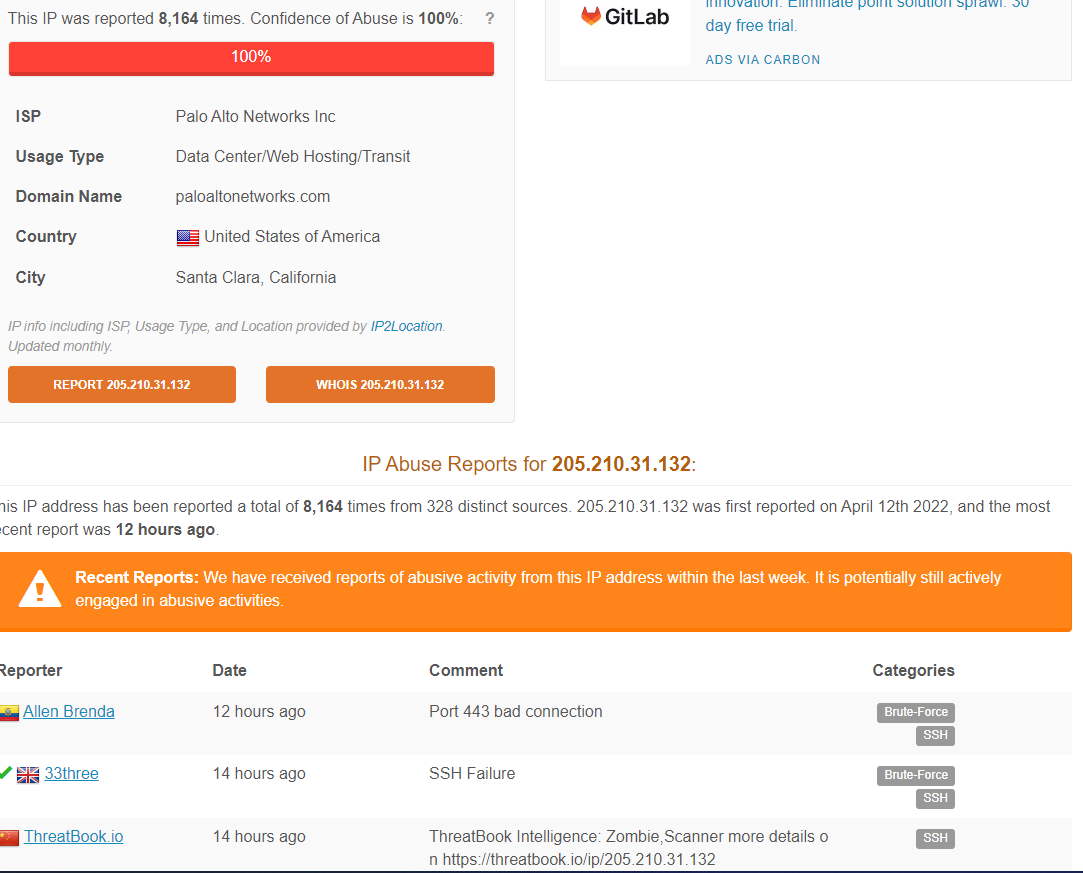Click Brute-Force tag in Allen Brenda row
Viewport: 1083px width, 873px height.
point(916,712)
